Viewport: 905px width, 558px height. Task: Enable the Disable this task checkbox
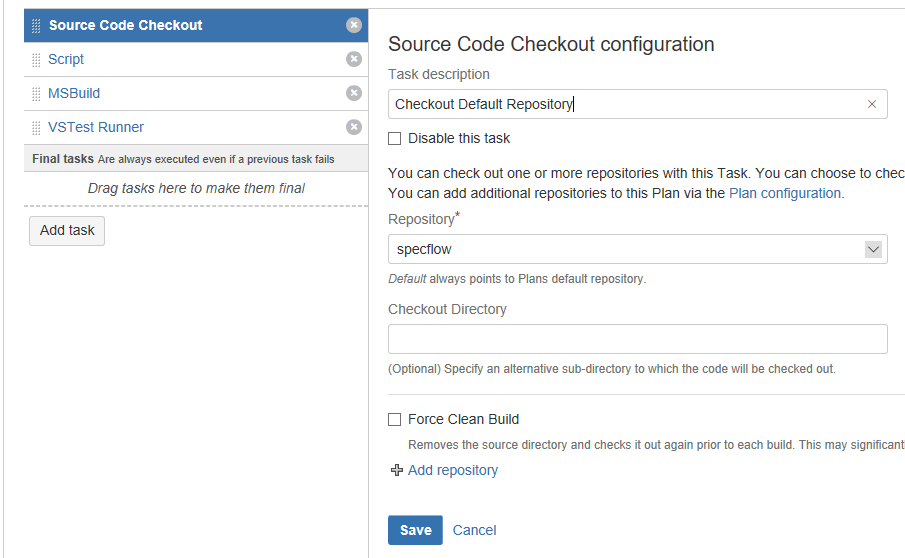point(395,138)
